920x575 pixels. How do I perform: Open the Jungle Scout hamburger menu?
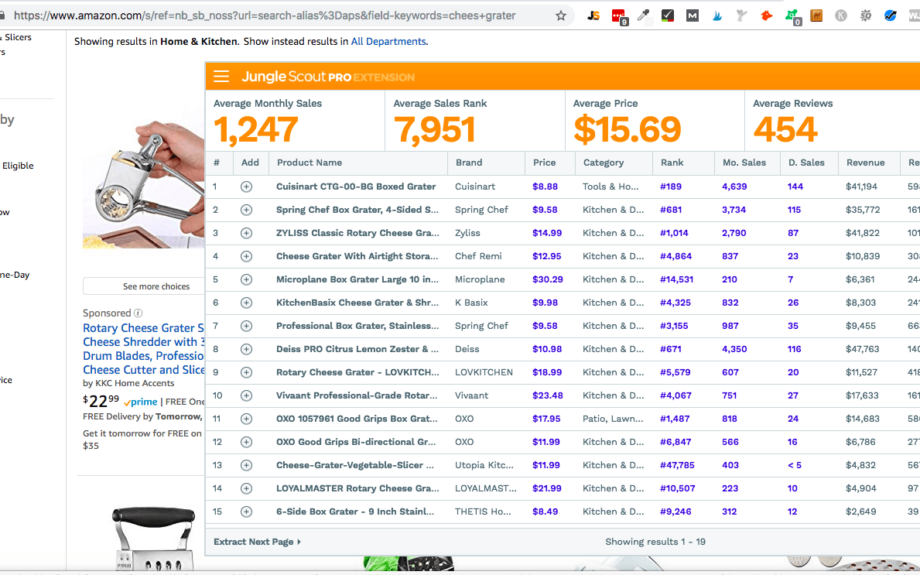(221, 76)
